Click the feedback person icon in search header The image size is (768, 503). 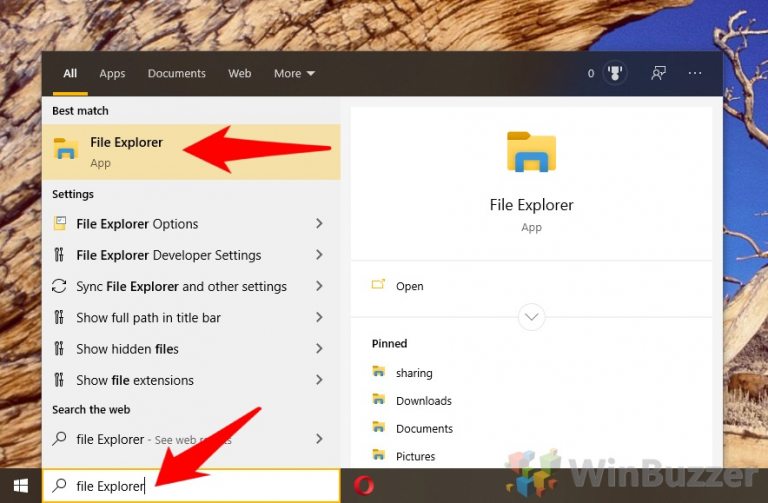[x=658, y=73]
